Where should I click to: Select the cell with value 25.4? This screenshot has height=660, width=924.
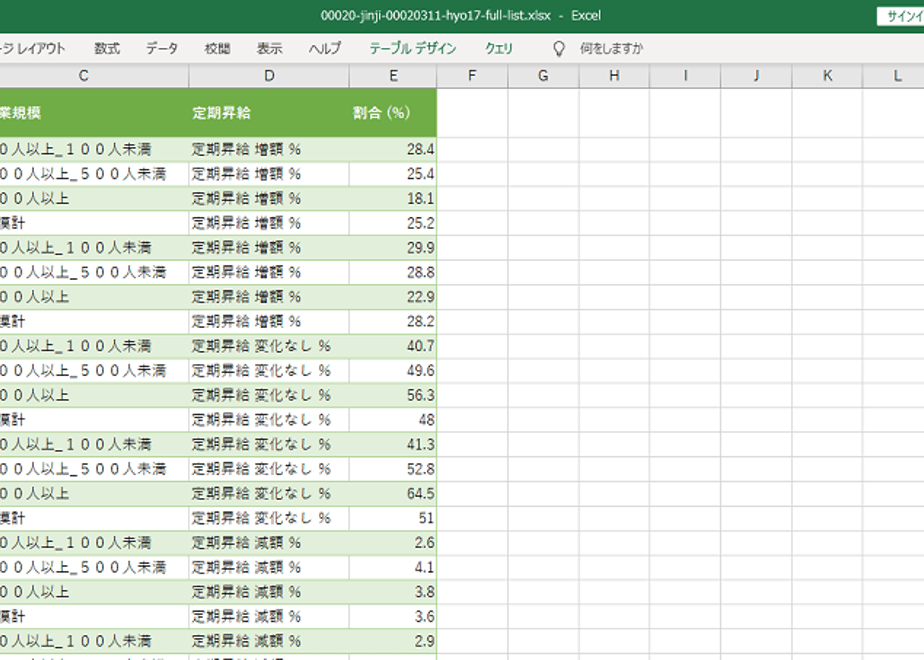(393, 174)
